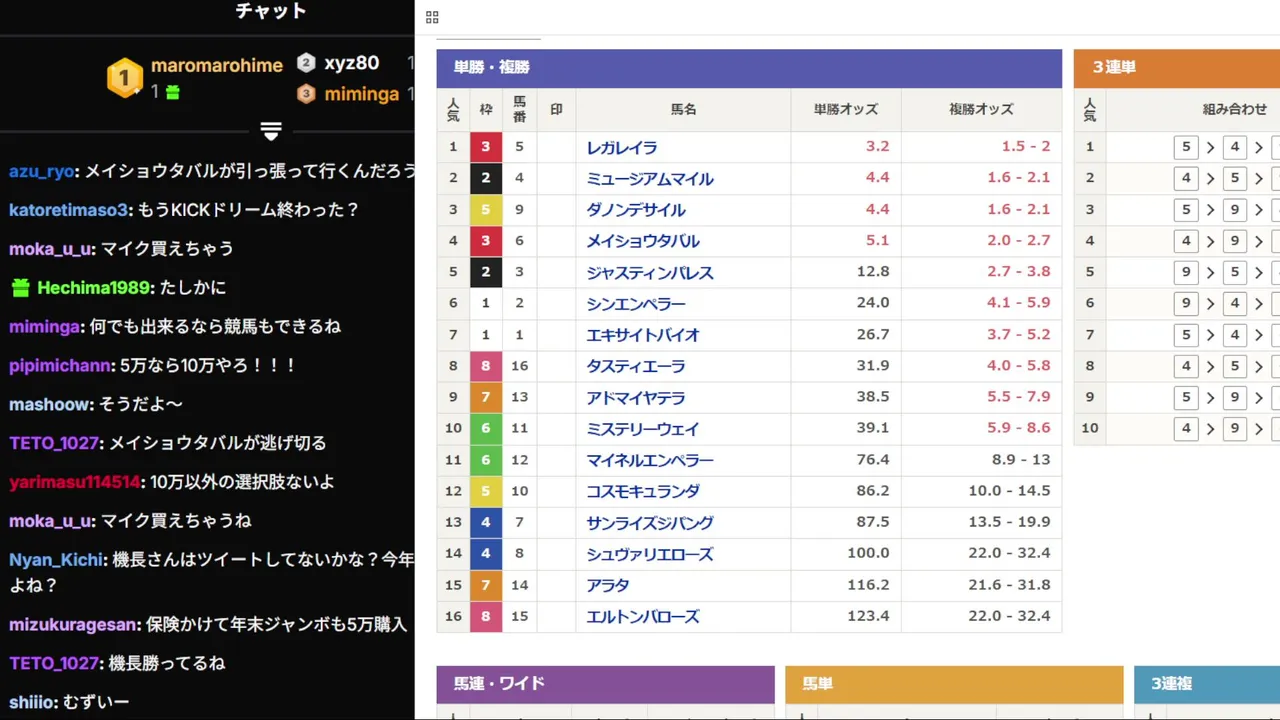Image resolution: width=1280 pixels, height=720 pixels.
Task: Open horse アドマイヤテラ
Action: click(636, 398)
